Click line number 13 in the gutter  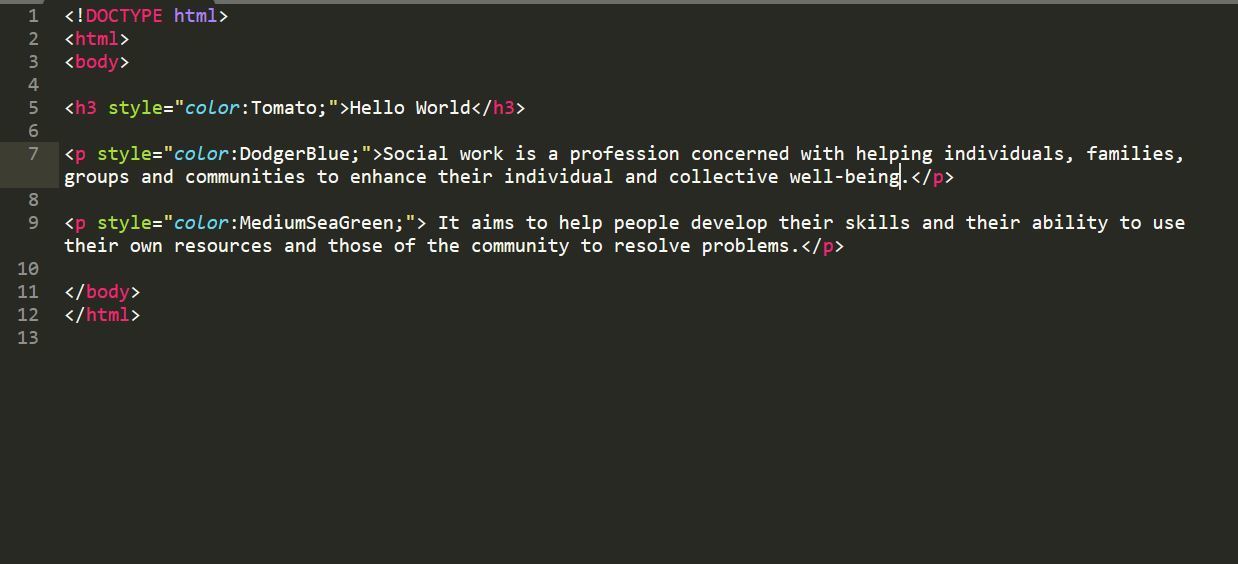coord(28,338)
